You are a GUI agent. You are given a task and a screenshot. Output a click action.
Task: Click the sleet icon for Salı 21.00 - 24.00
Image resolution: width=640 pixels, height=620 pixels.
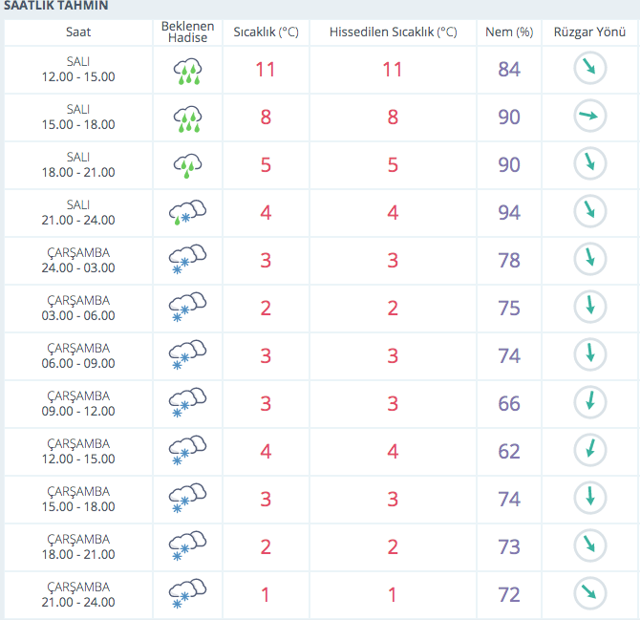[x=187, y=213]
